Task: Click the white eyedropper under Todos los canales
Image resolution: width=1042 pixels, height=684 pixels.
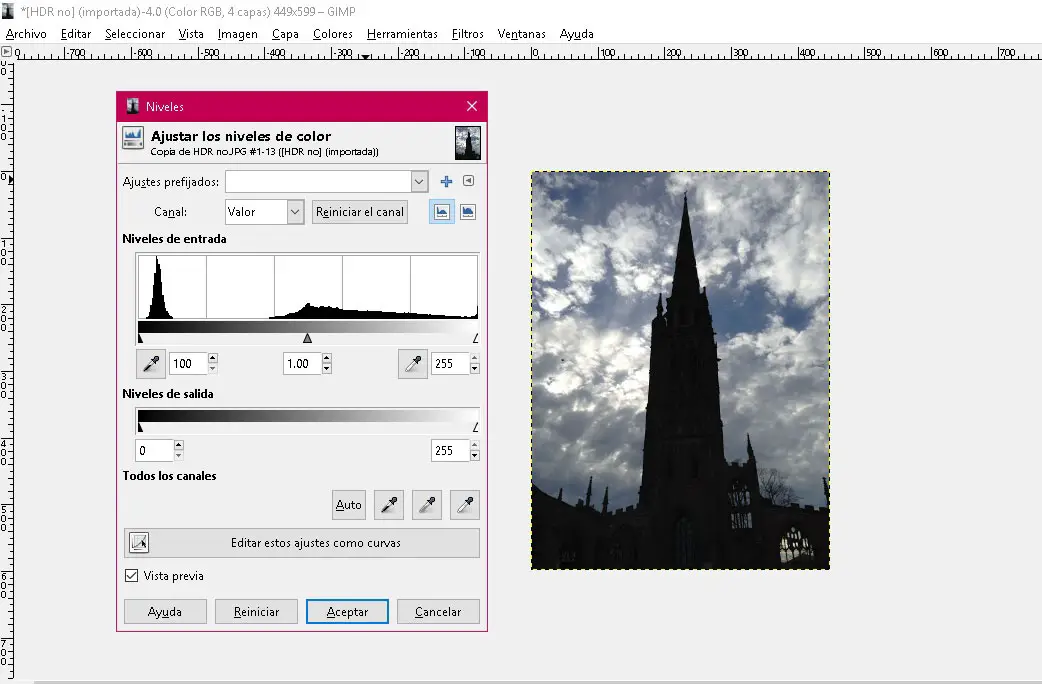Action: (464, 505)
